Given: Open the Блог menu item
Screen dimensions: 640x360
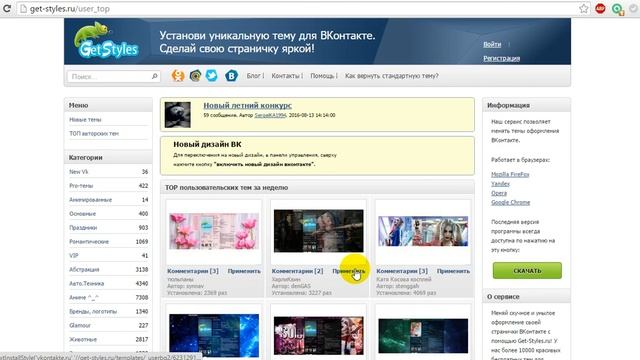Looking at the screenshot, I should point(253,76).
